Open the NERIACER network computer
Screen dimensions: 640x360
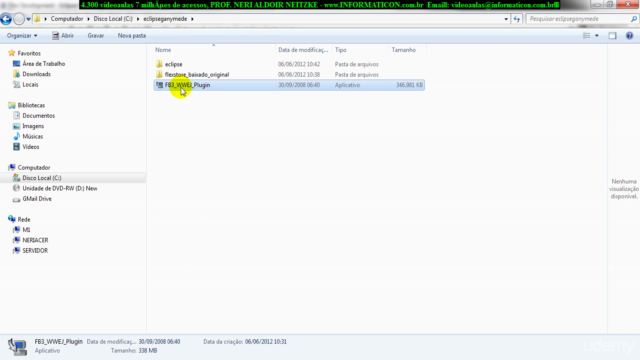(x=35, y=240)
